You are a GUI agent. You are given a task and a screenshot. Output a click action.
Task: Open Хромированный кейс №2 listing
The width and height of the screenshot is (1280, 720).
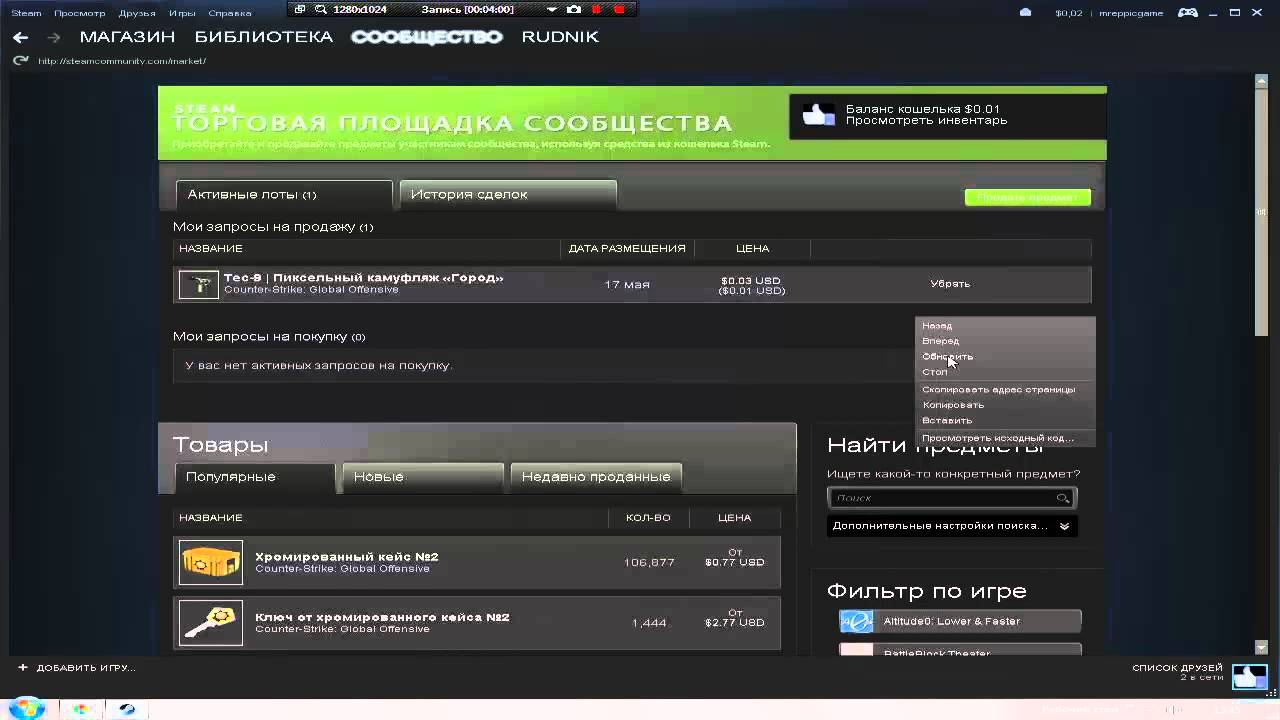[347, 557]
